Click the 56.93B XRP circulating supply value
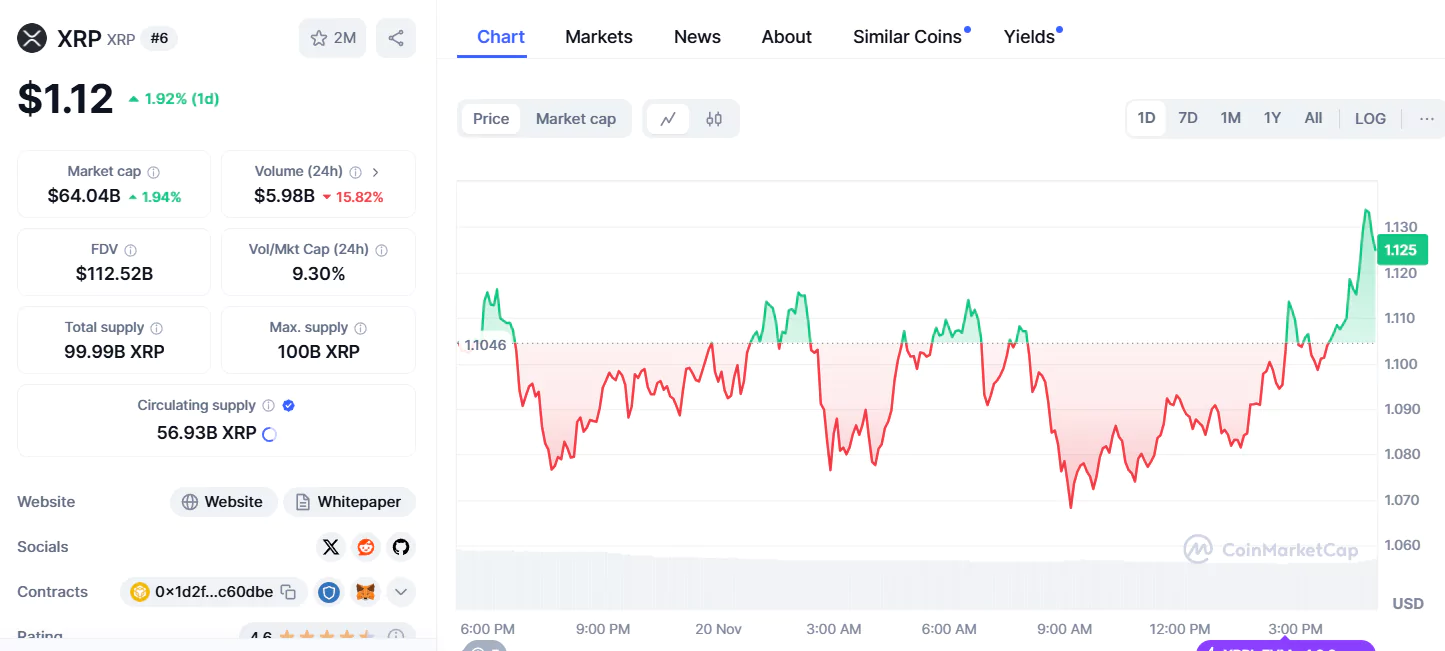 [206, 433]
